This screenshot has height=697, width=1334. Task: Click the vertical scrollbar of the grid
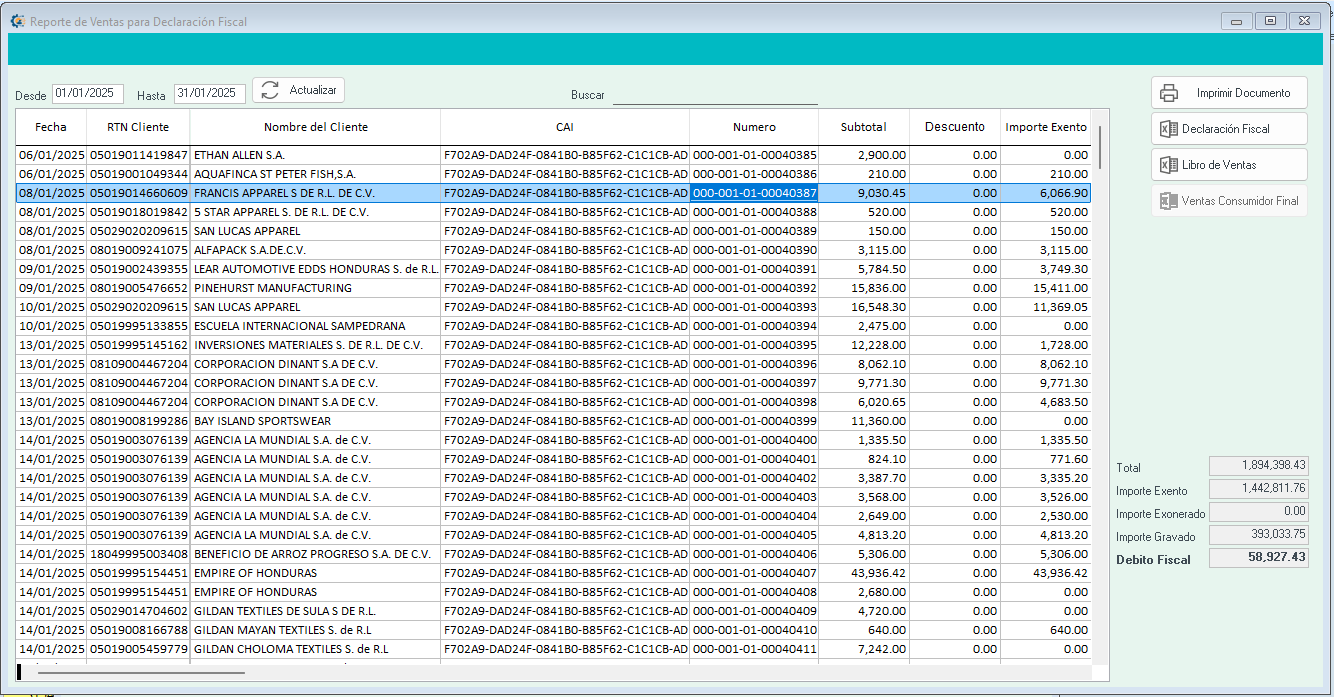[x=1100, y=146]
